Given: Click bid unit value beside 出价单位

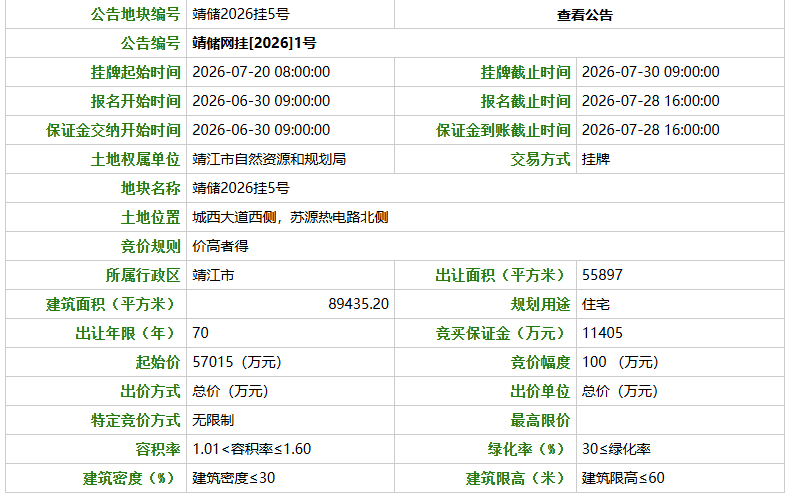Looking at the screenshot, I should [620, 391].
